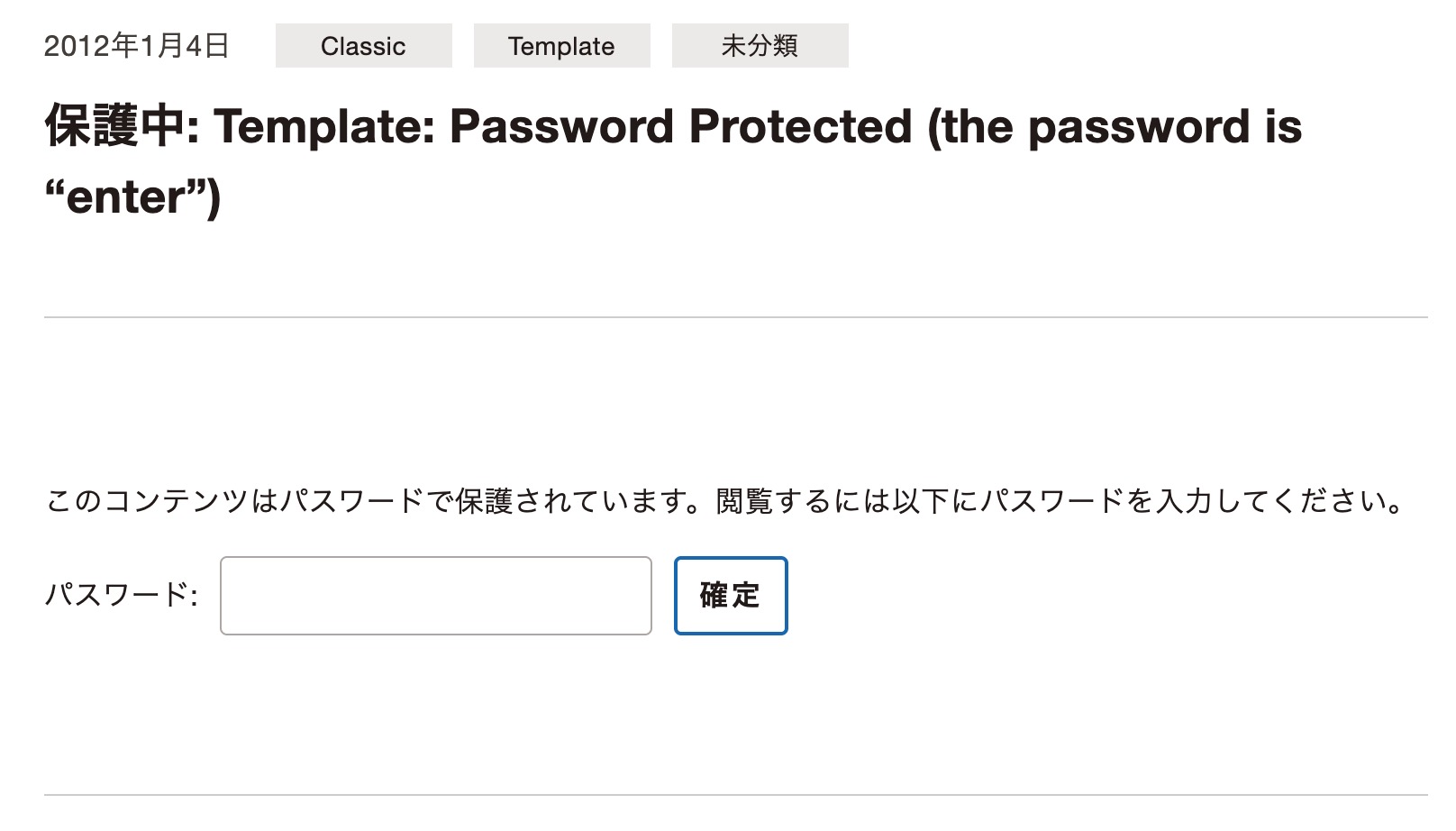Select the 未分類 category link
Screen dimensions: 1456x831
pyautogui.click(x=760, y=46)
